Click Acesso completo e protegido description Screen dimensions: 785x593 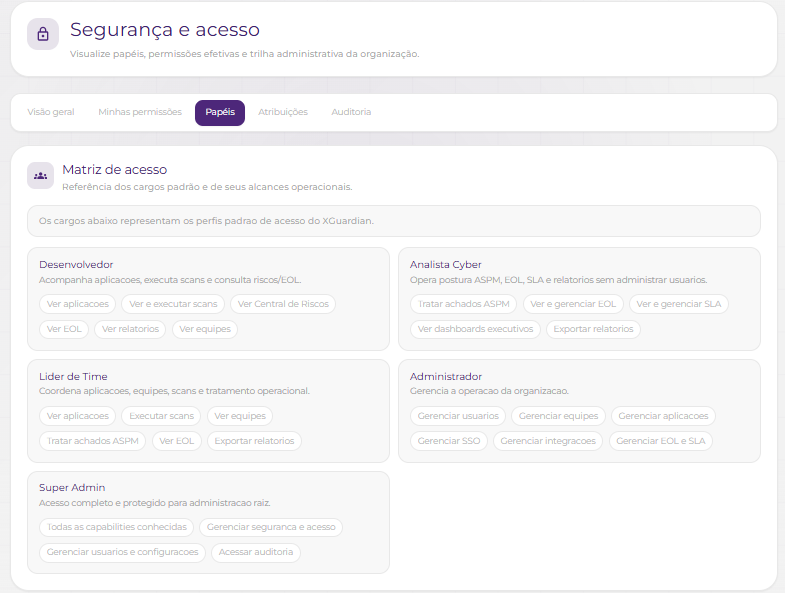point(155,503)
